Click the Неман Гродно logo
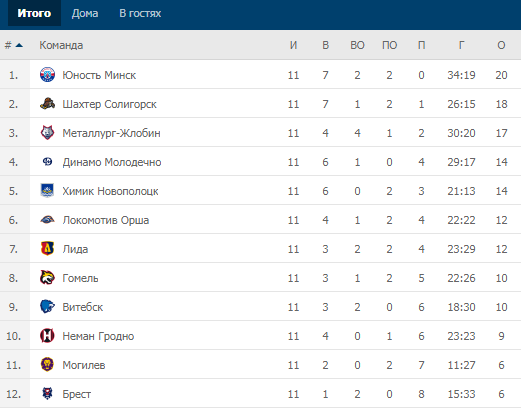Image resolution: width=521 pixels, height=417 pixels. 47,336
